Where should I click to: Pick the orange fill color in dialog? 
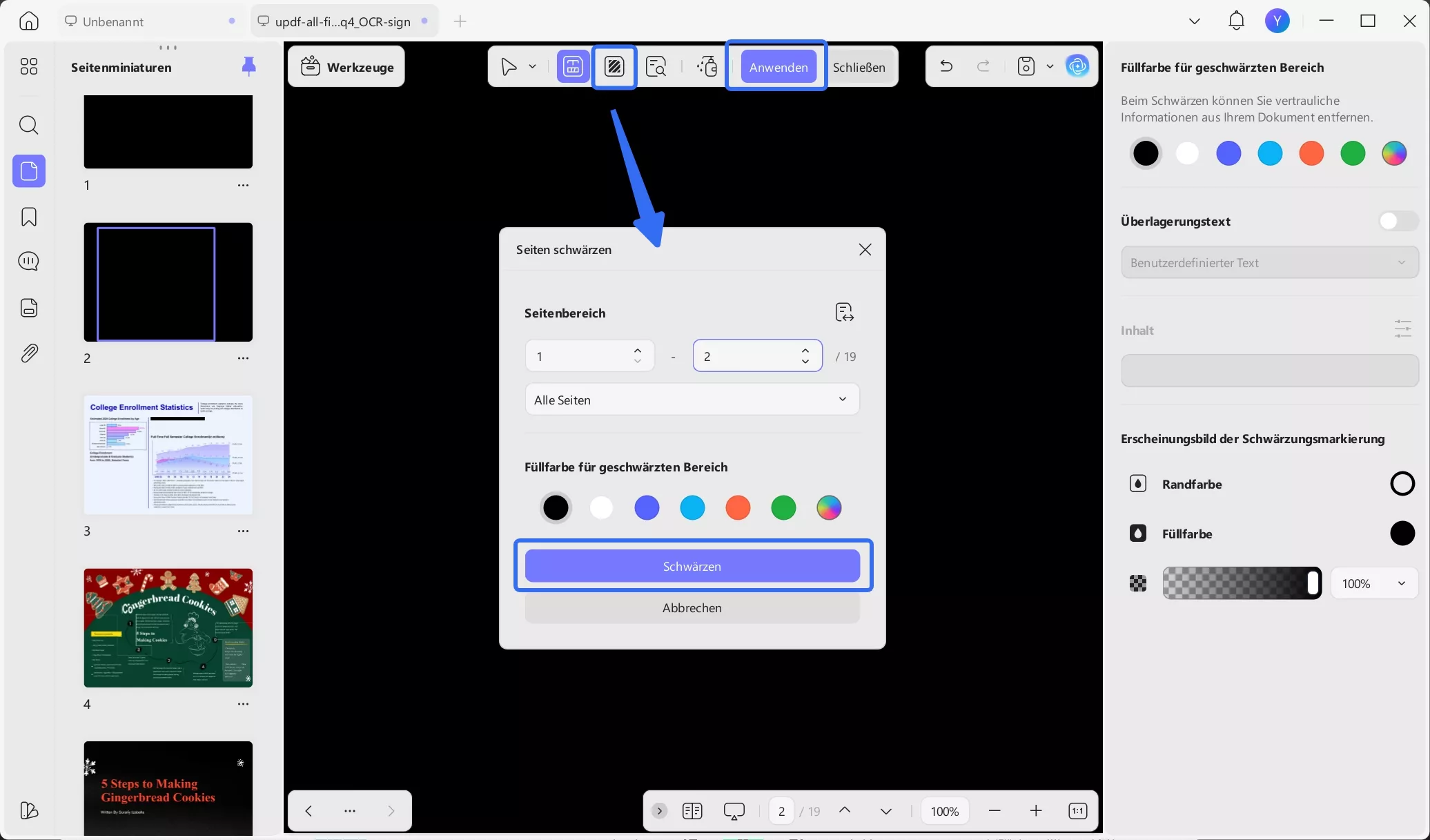tap(738, 508)
